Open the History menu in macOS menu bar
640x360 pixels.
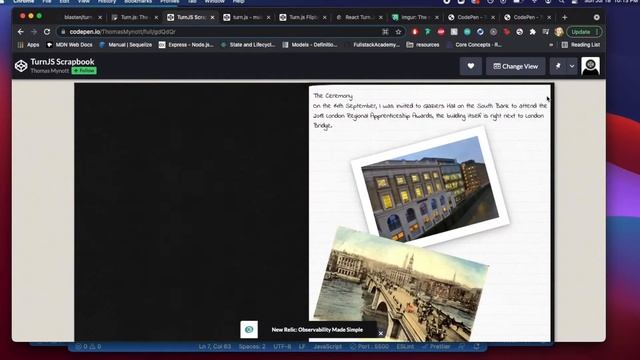coord(107,2)
